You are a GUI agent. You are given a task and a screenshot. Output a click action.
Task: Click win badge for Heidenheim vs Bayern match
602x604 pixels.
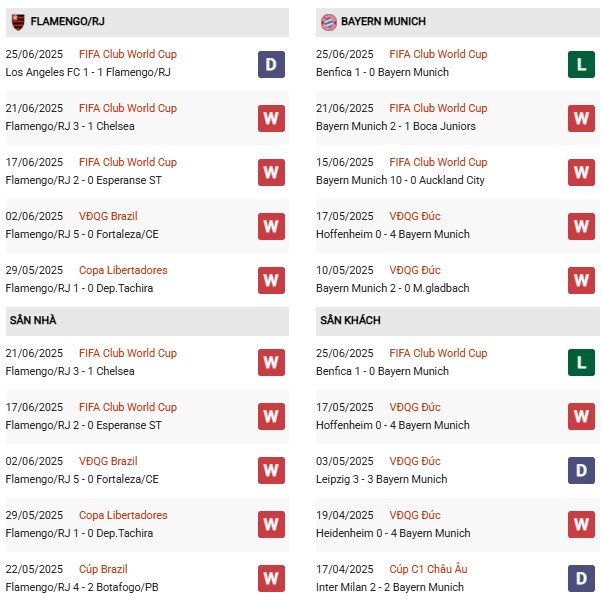581,525
